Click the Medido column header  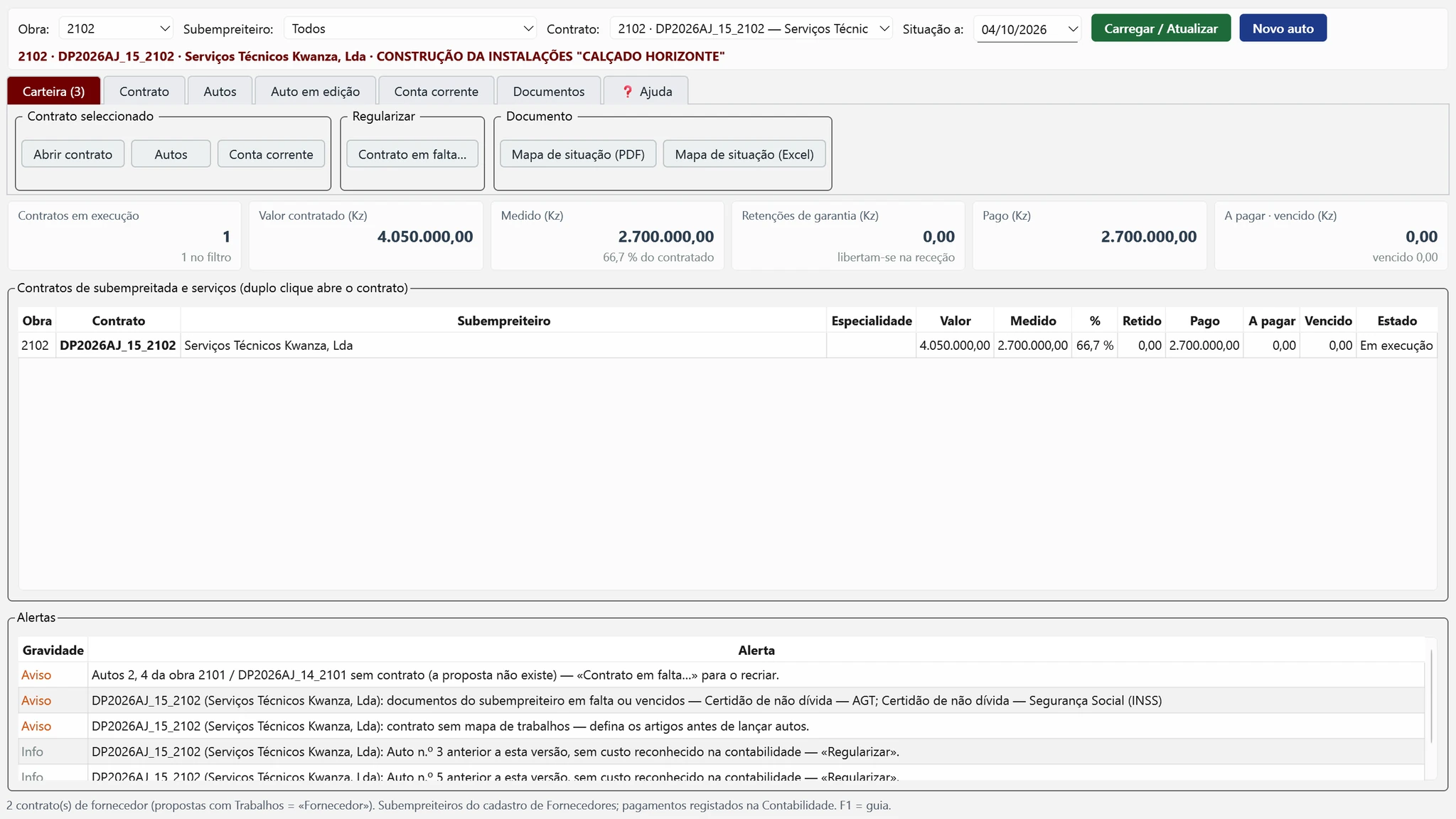pyautogui.click(x=1033, y=321)
